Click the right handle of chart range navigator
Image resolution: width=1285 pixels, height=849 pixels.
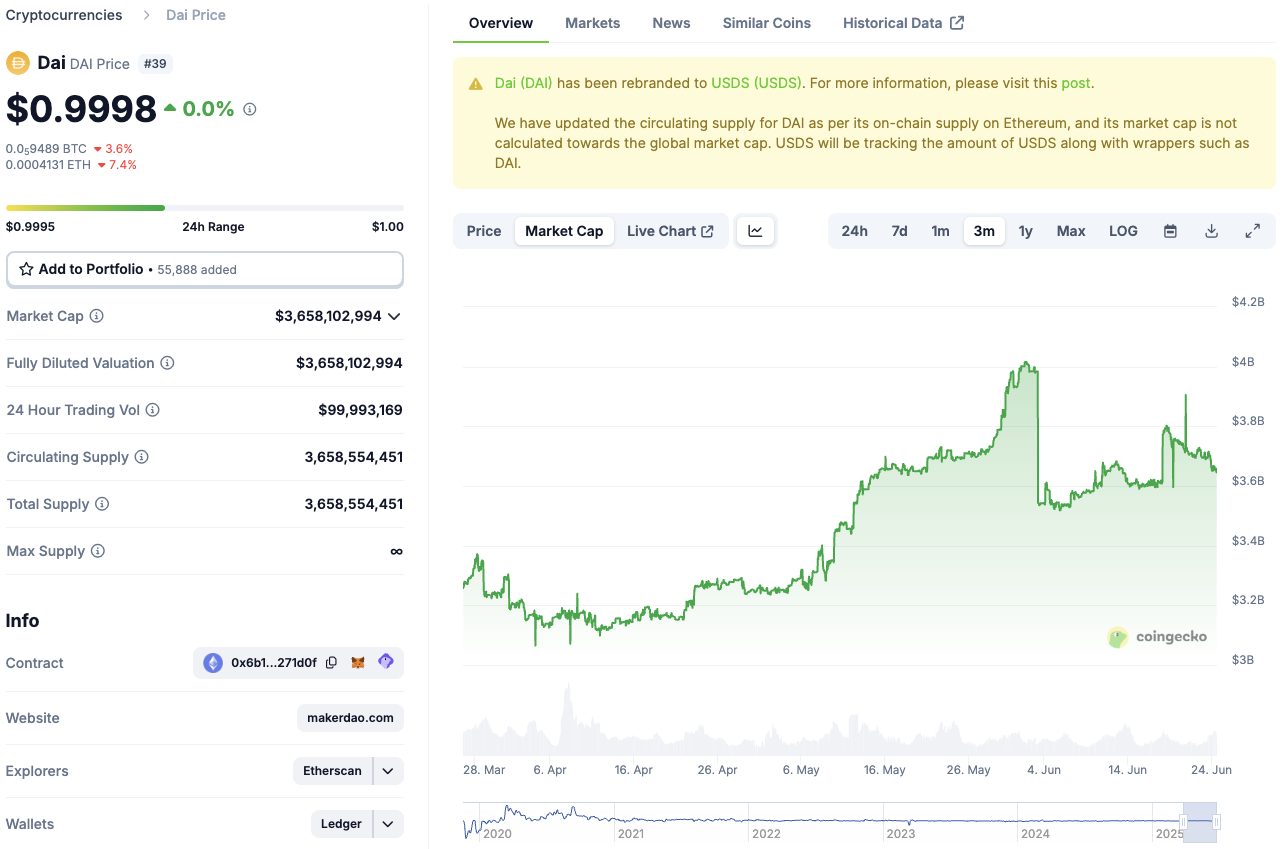click(1217, 822)
